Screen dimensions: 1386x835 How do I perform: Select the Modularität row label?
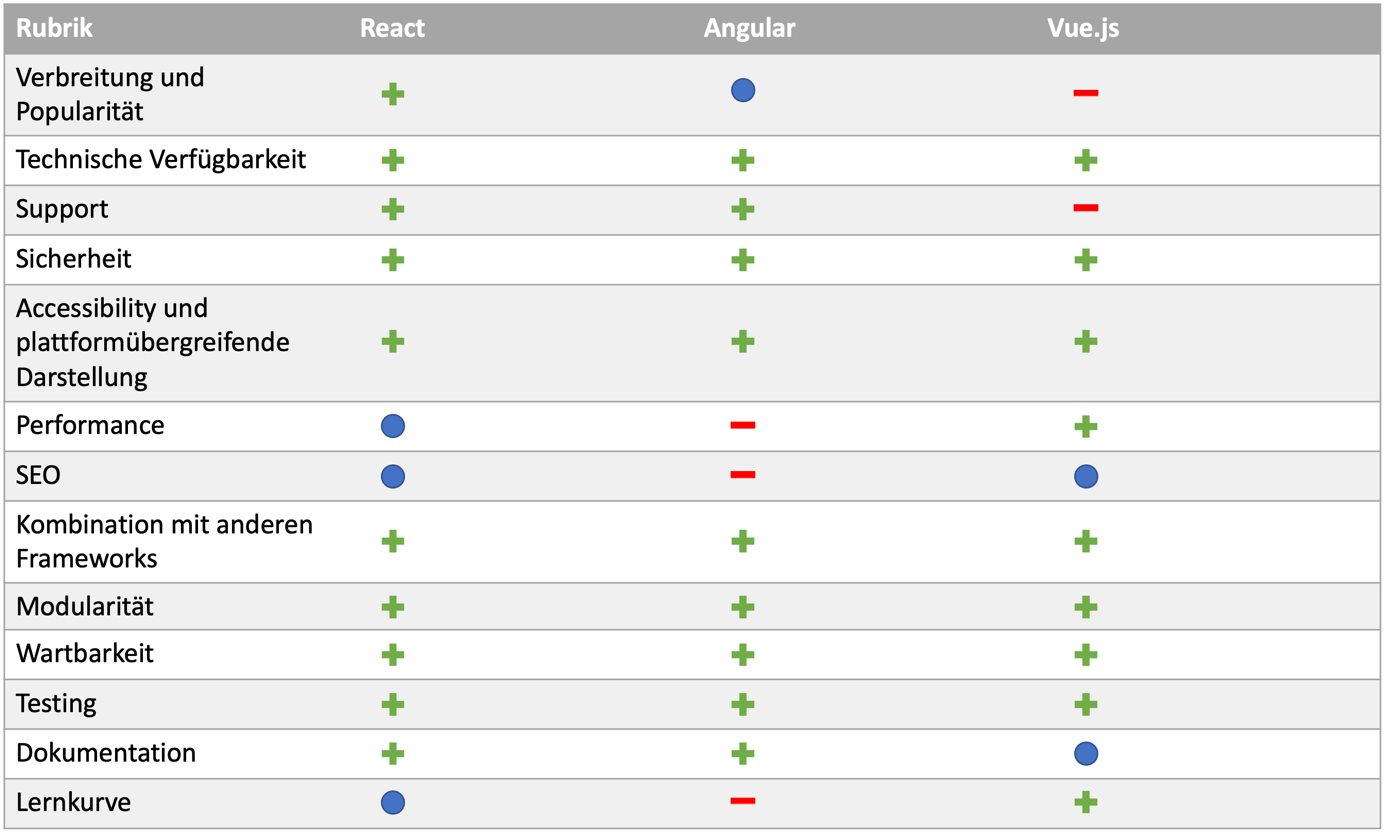tap(85, 606)
